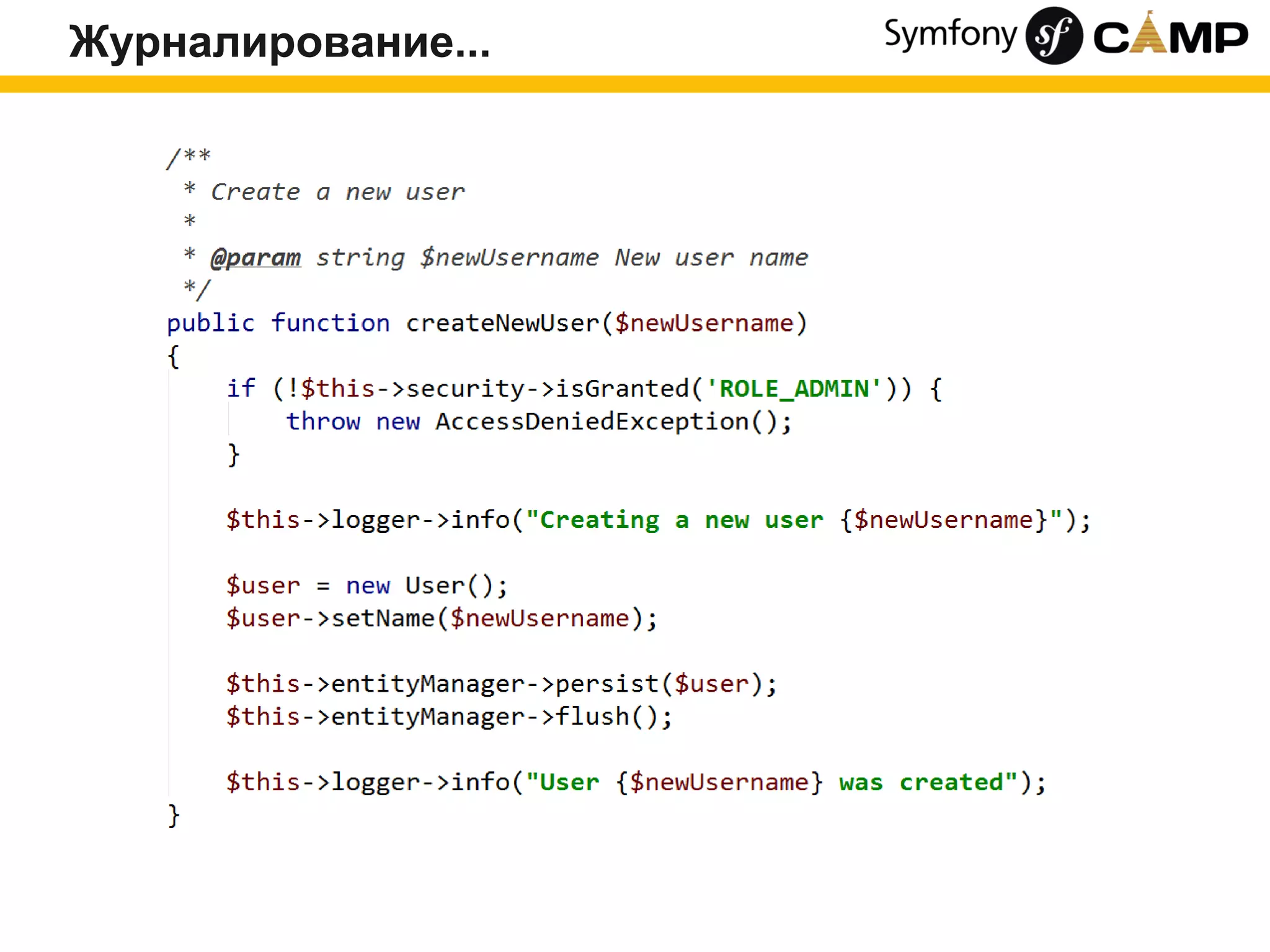Click the comment 'Create a new user'
1270x952 pixels.
(x=338, y=192)
